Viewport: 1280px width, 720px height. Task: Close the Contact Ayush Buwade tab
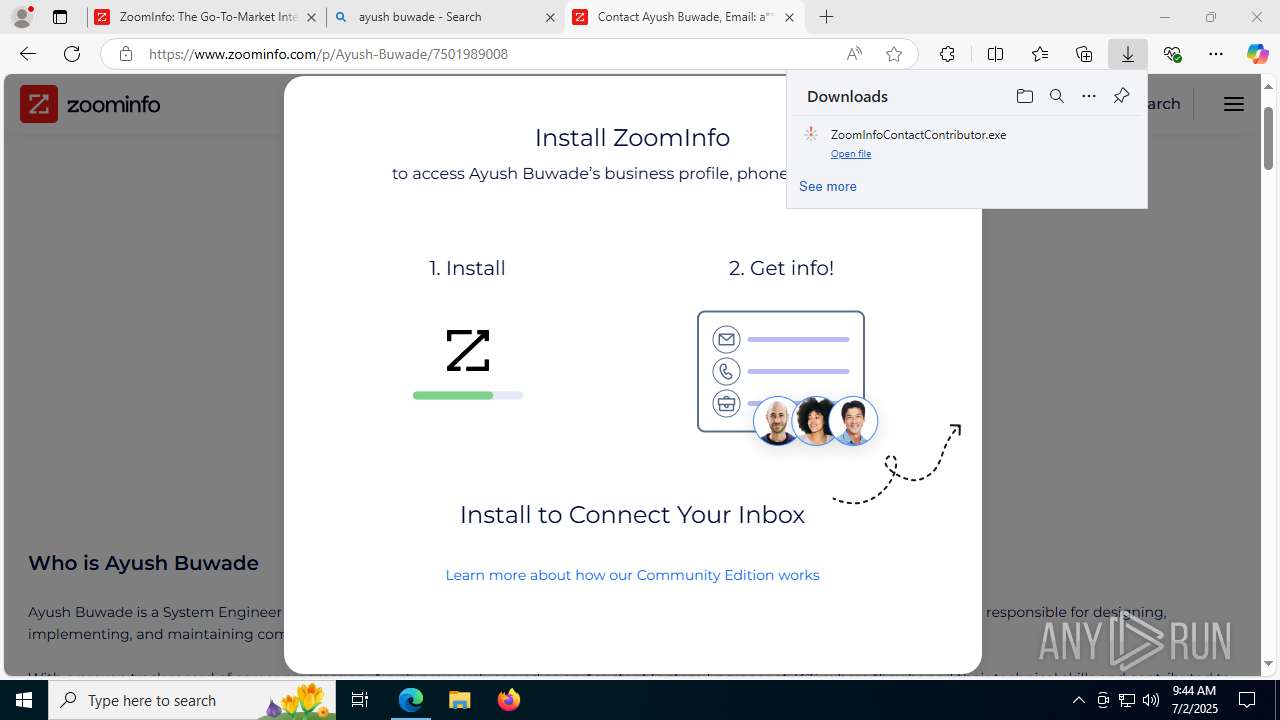coord(789,17)
